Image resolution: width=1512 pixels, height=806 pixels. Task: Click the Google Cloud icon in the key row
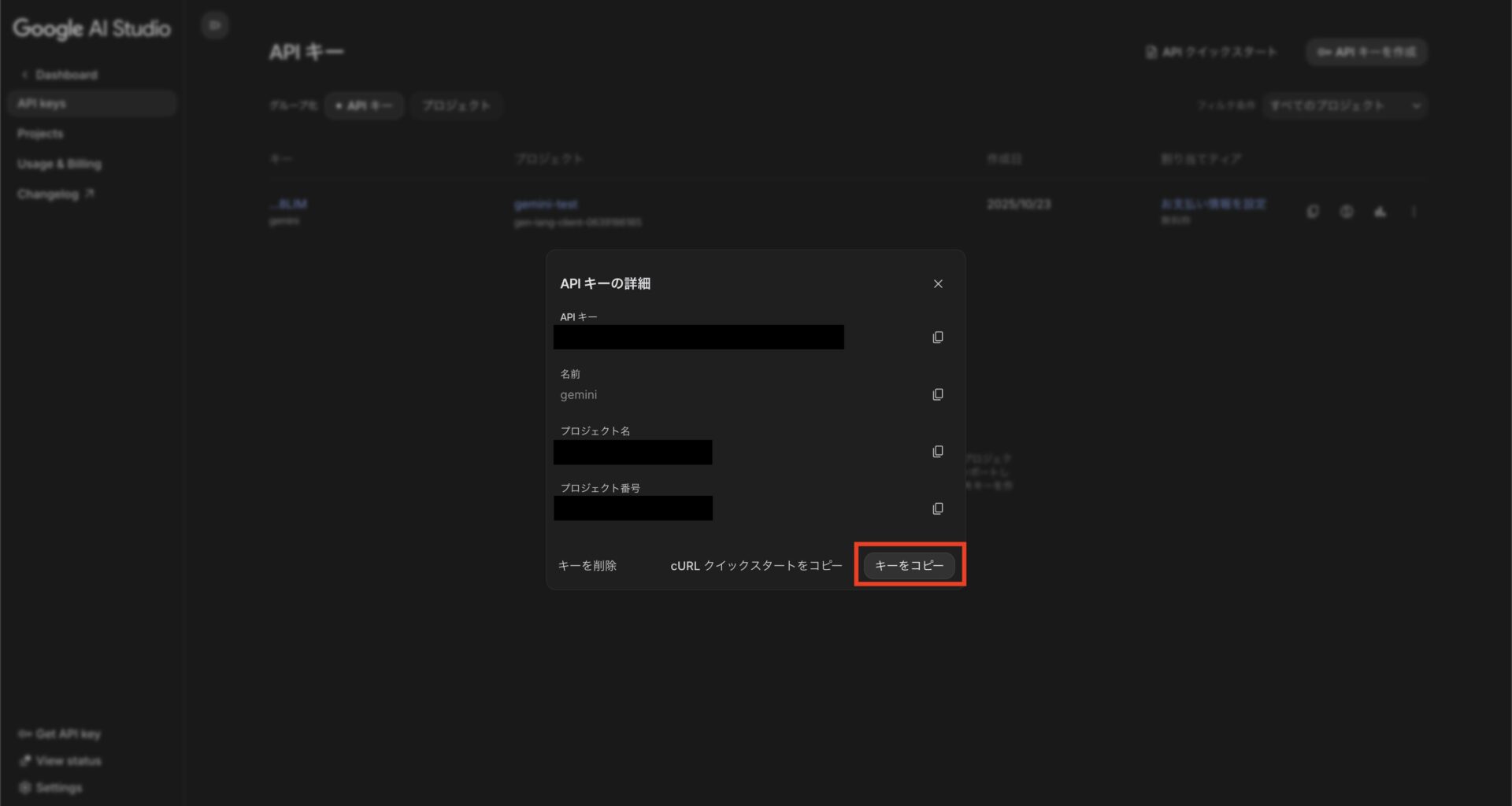[1380, 211]
